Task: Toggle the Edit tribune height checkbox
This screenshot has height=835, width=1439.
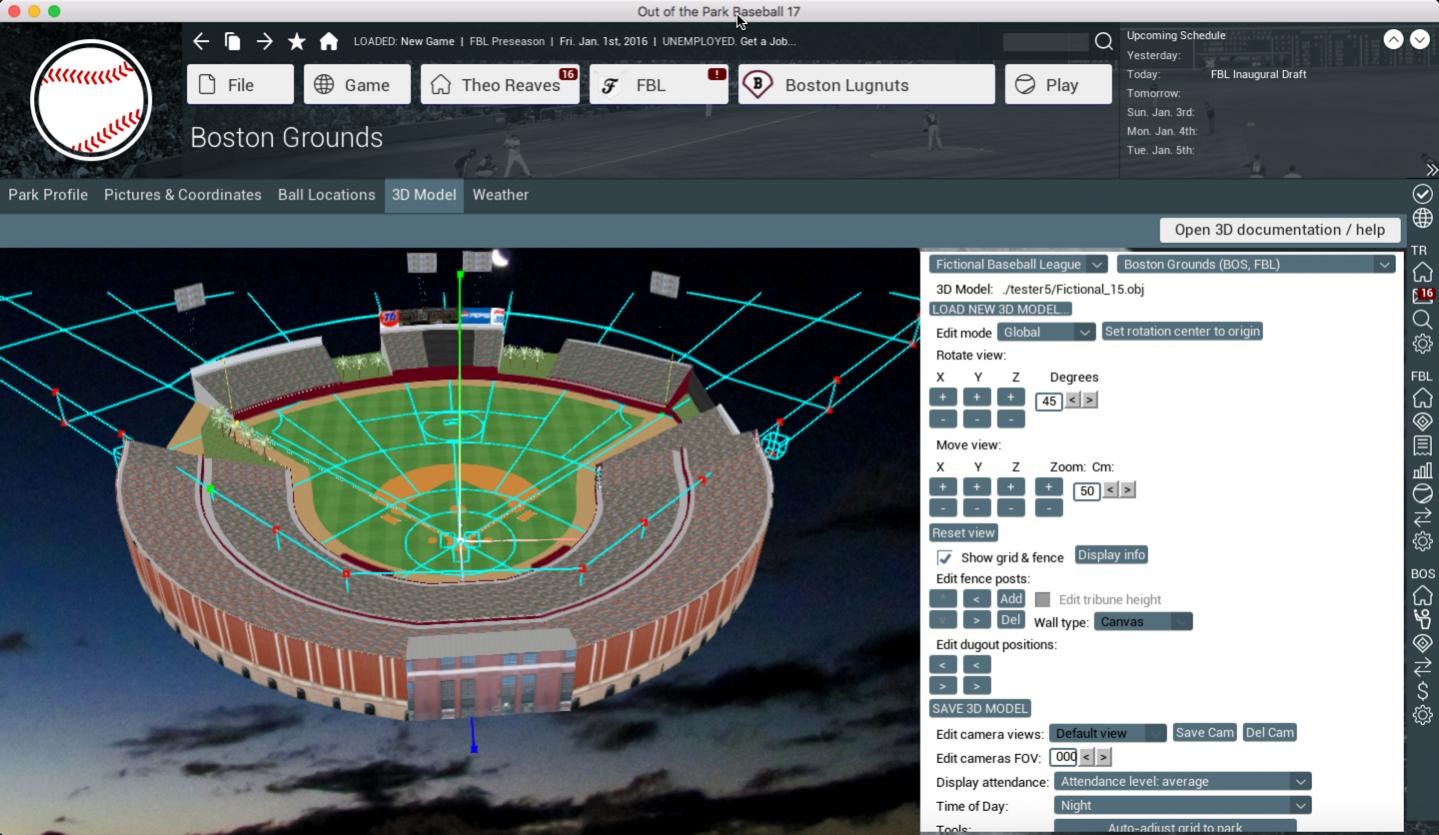Action: coord(1042,599)
